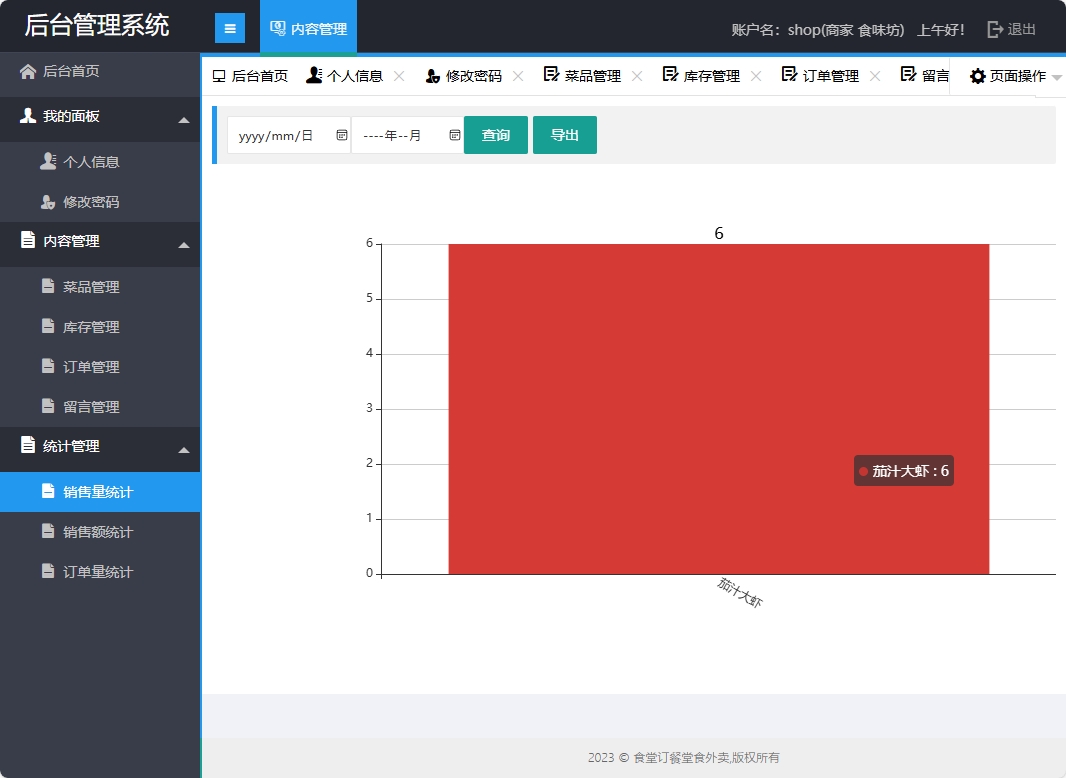Switch to the 后台首页 tab
Screen dimensions: 1066x778
tap(250, 76)
